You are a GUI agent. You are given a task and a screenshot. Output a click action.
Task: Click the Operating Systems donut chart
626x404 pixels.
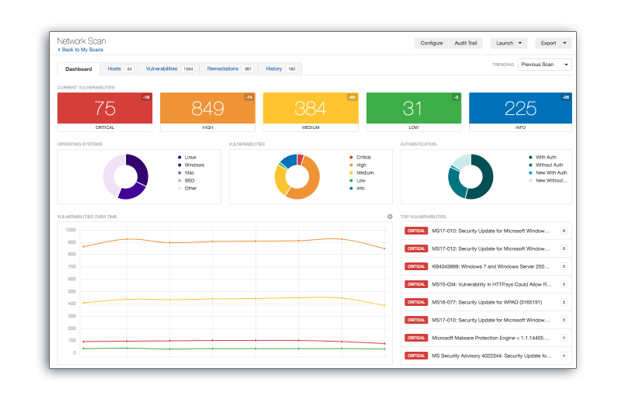[126, 176]
